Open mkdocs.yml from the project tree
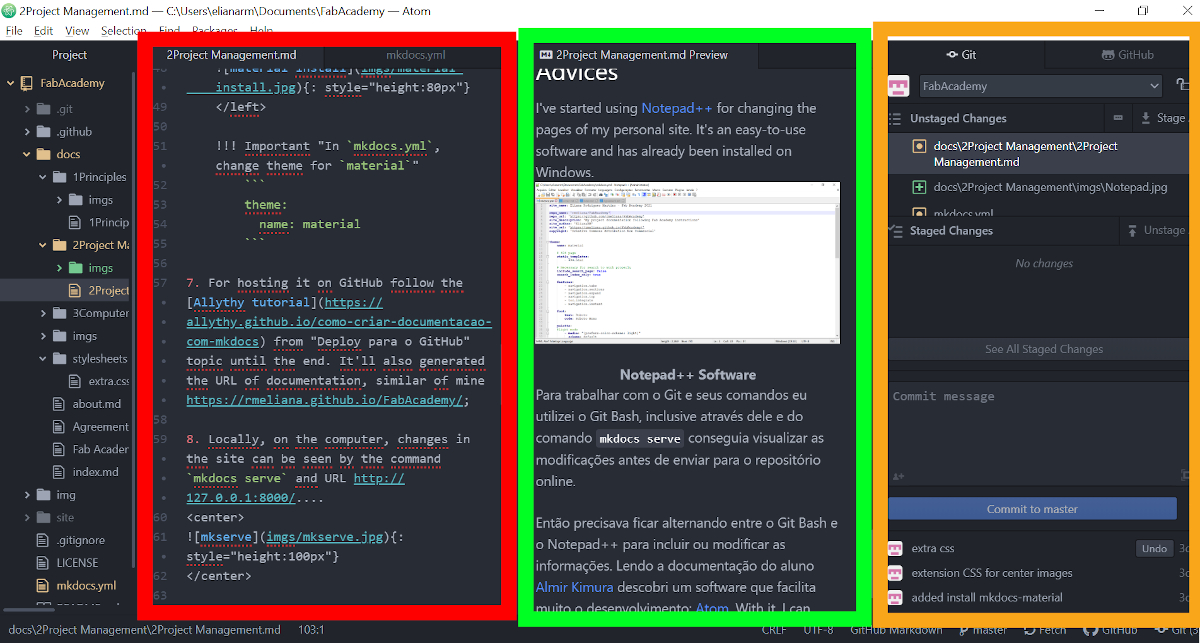 point(86,586)
